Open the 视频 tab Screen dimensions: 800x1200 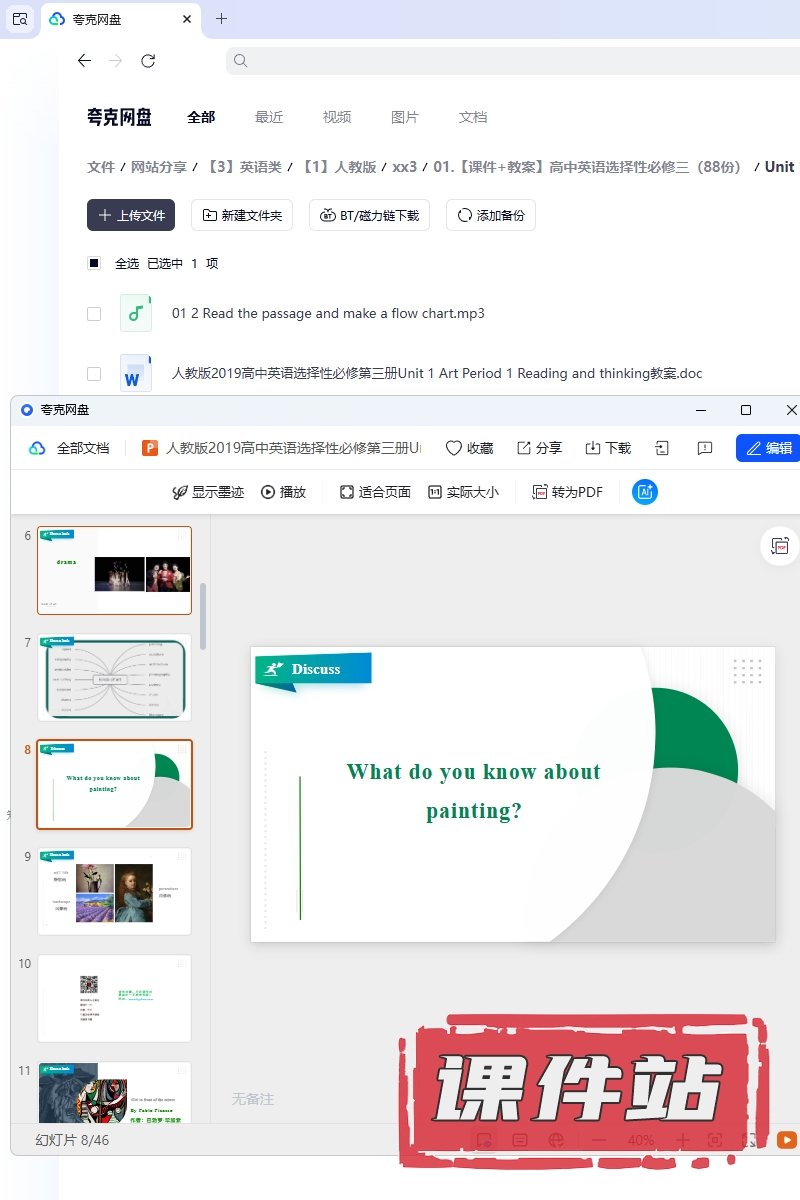point(337,117)
